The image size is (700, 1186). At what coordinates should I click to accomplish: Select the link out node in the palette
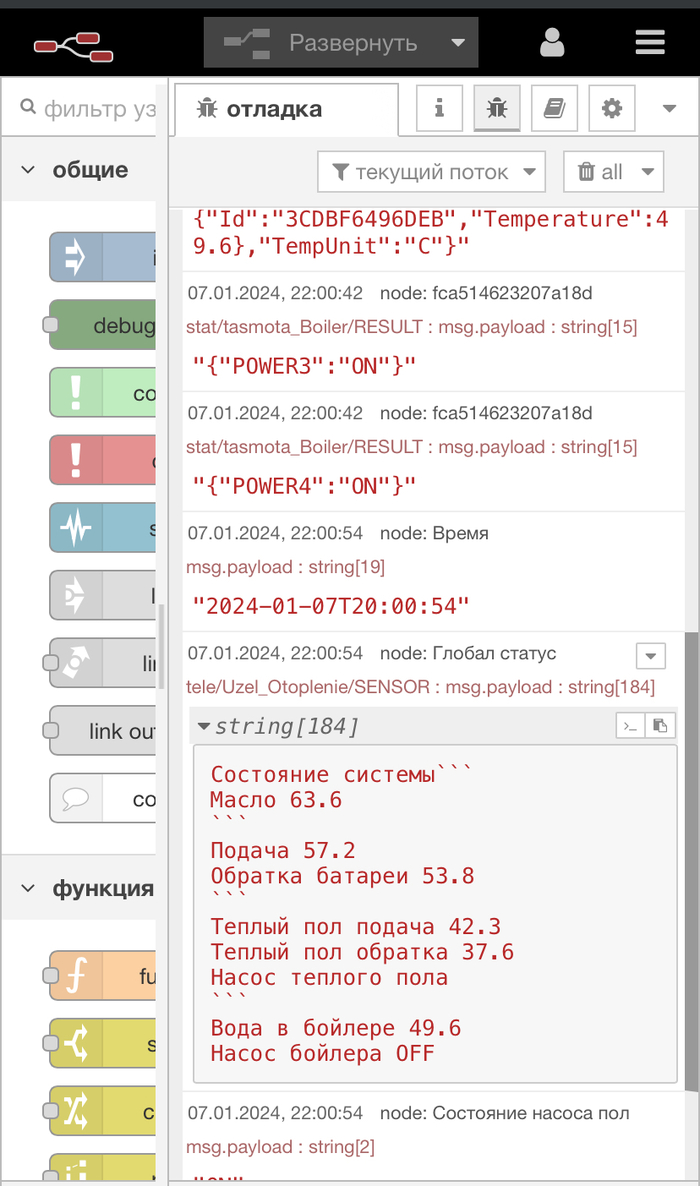tap(103, 731)
